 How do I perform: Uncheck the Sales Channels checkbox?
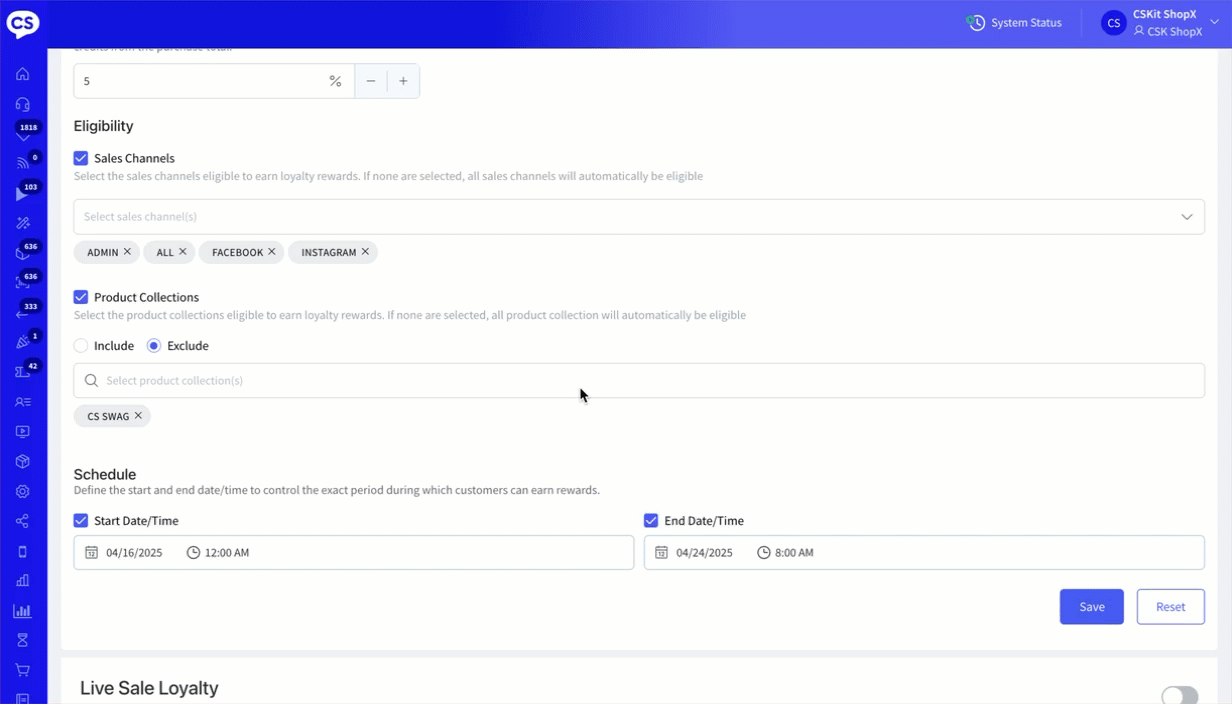81,158
